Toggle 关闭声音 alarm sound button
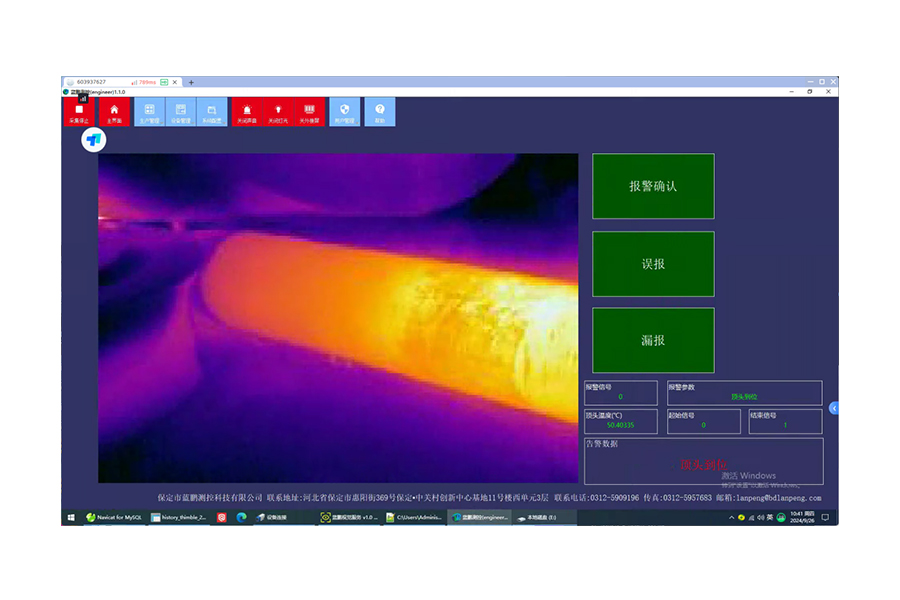This screenshot has width=900, height=600. [x=246, y=112]
